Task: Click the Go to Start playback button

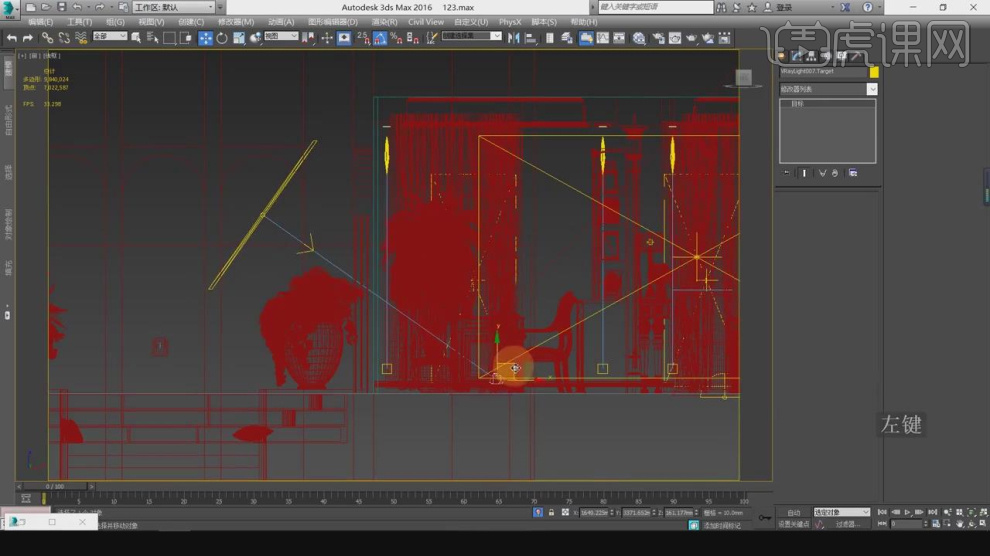Action: pos(883,512)
